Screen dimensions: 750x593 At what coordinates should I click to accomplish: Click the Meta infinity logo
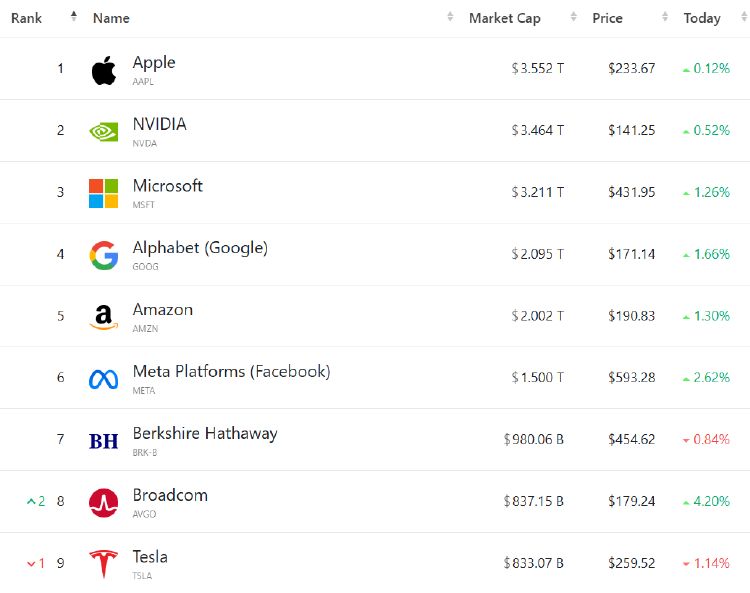pyautogui.click(x=104, y=379)
